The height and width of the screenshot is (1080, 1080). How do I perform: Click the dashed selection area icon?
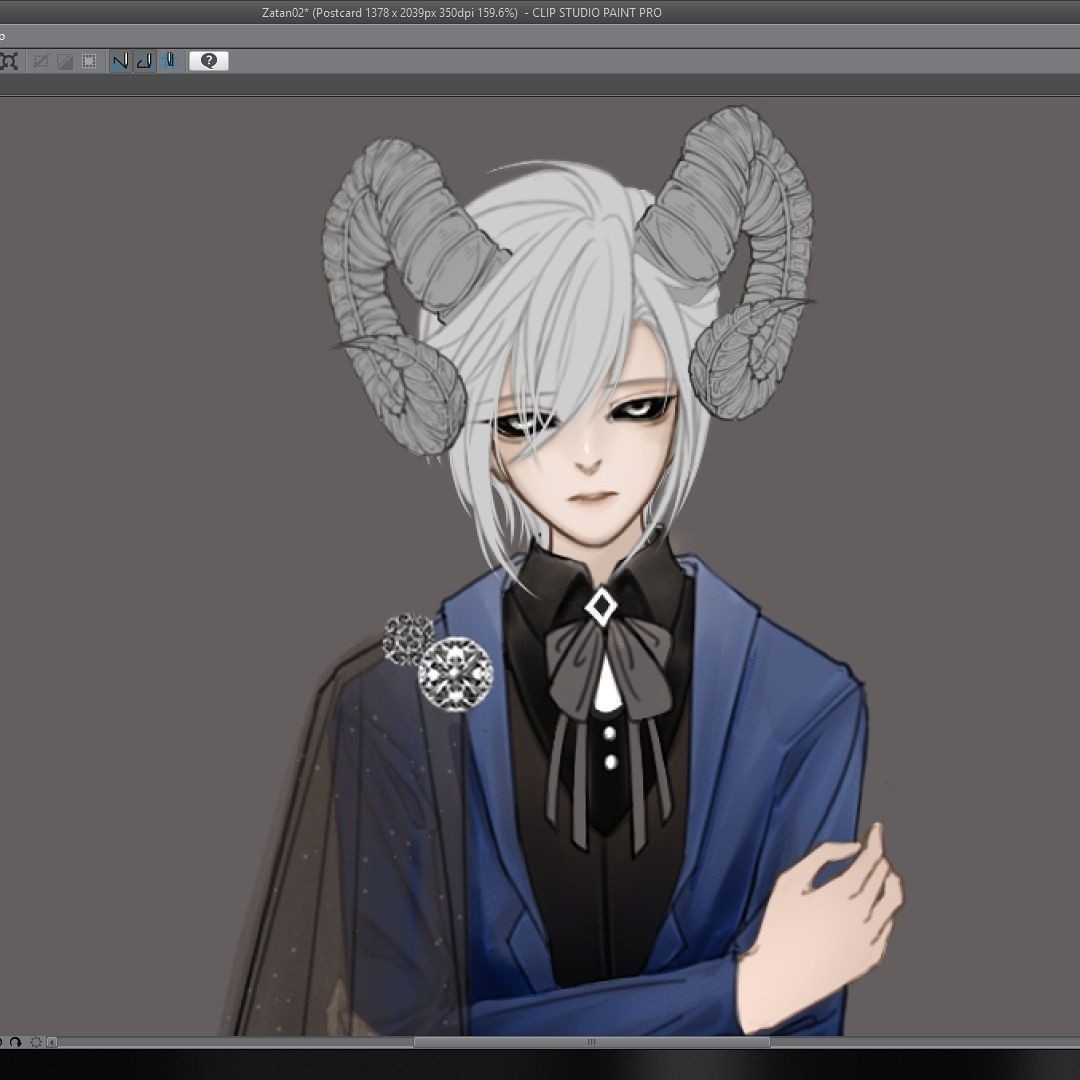(89, 61)
